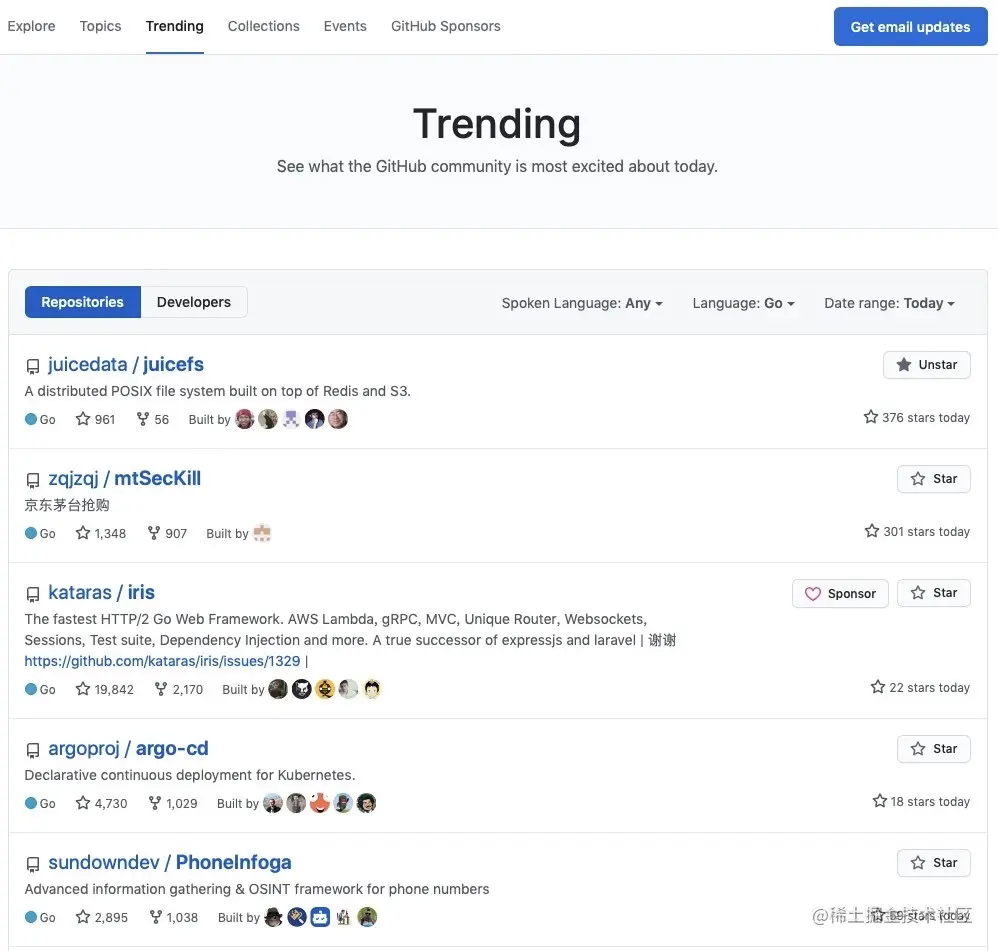Select the Repositories view
This screenshot has height=951, width=998.
tap(83, 302)
